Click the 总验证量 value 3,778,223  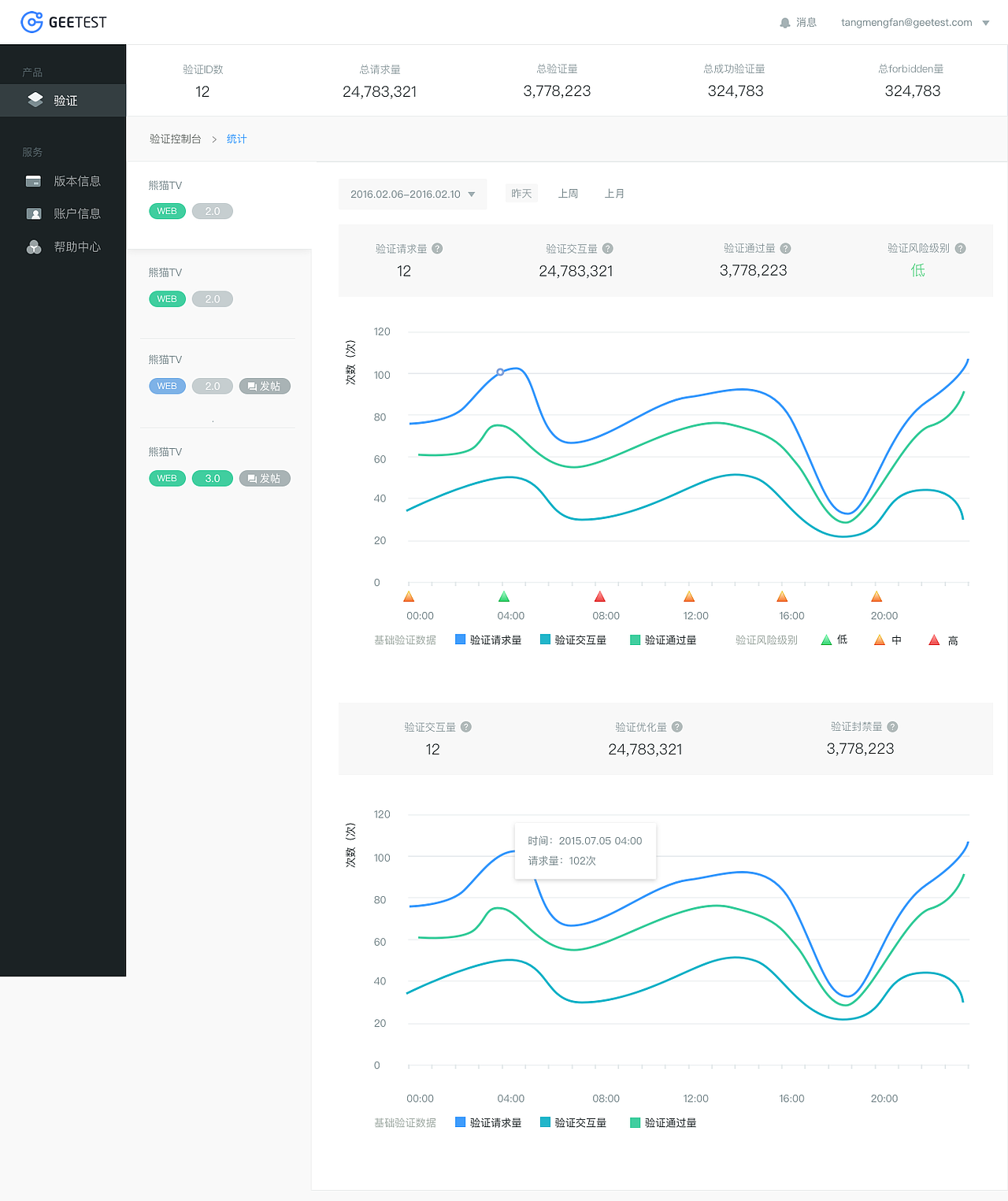(x=557, y=91)
